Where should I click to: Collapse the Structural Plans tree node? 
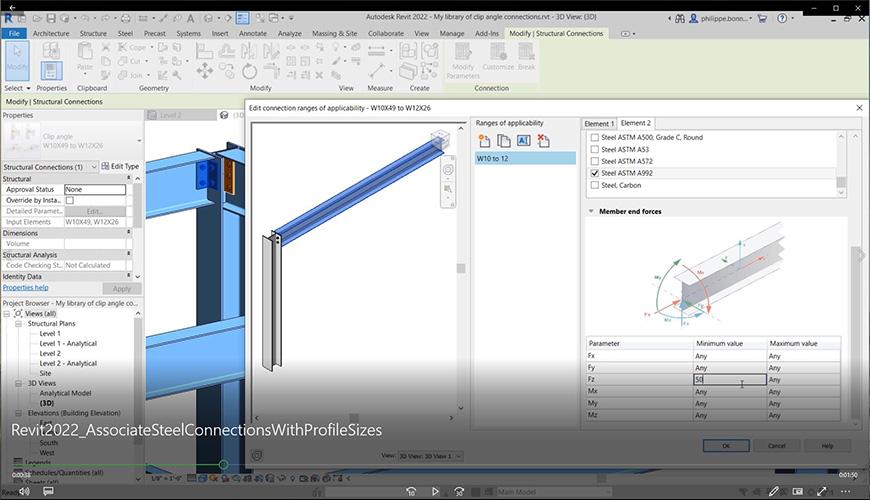(x=18, y=324)
